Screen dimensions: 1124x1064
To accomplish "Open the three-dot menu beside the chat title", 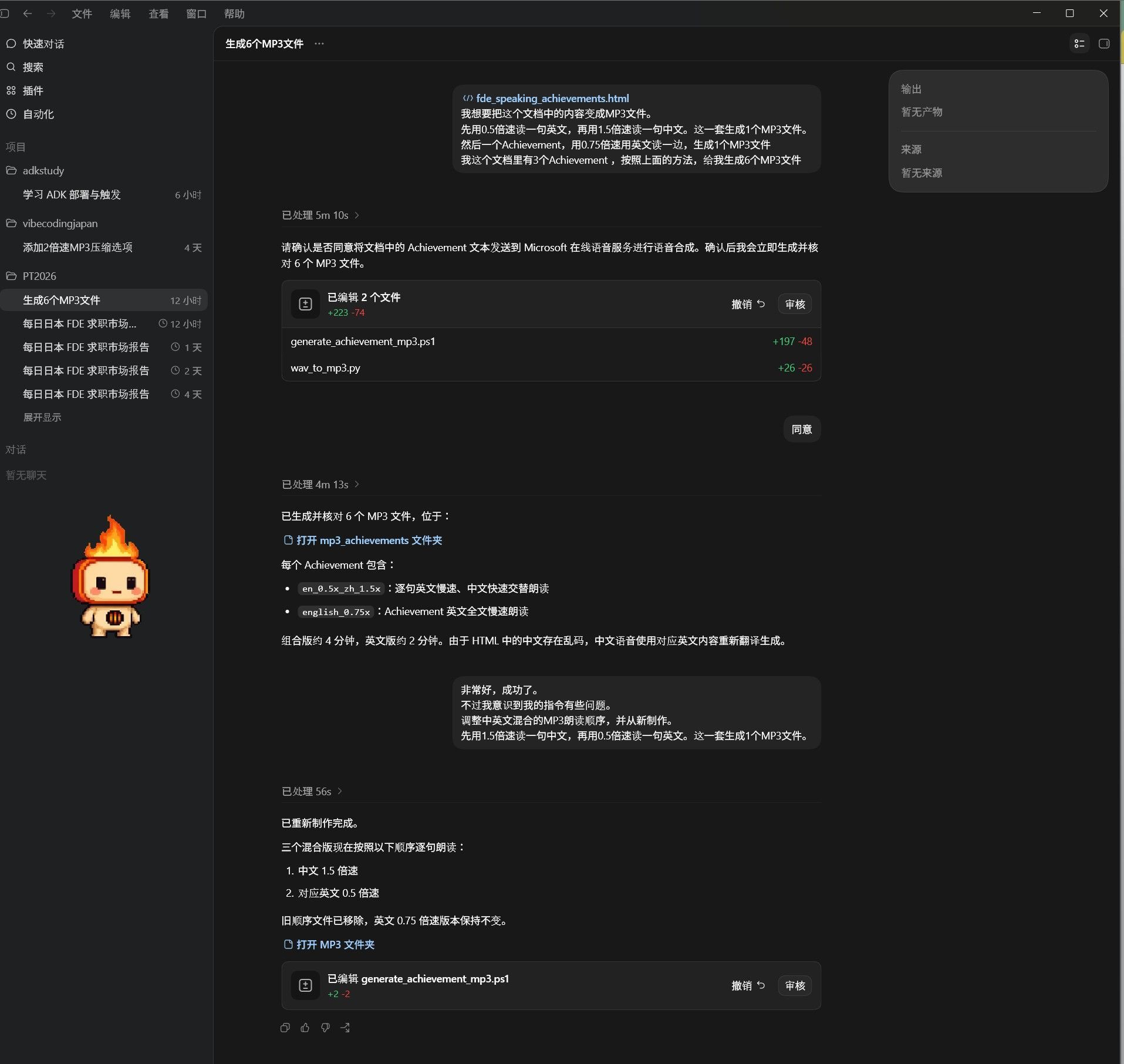I will [x=319, y=43].
